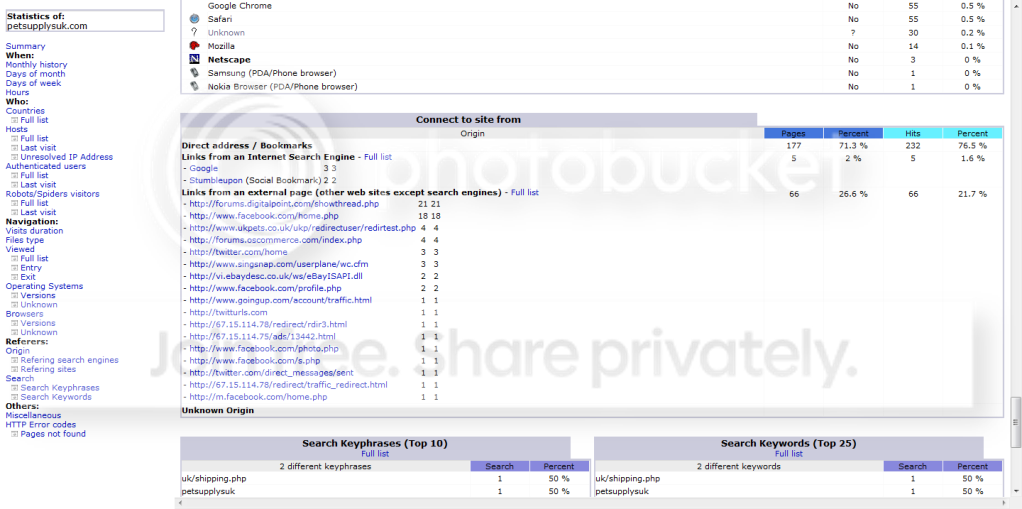Open HTTP Error codes link
The image size is (1022, 509).
point(41,425)
